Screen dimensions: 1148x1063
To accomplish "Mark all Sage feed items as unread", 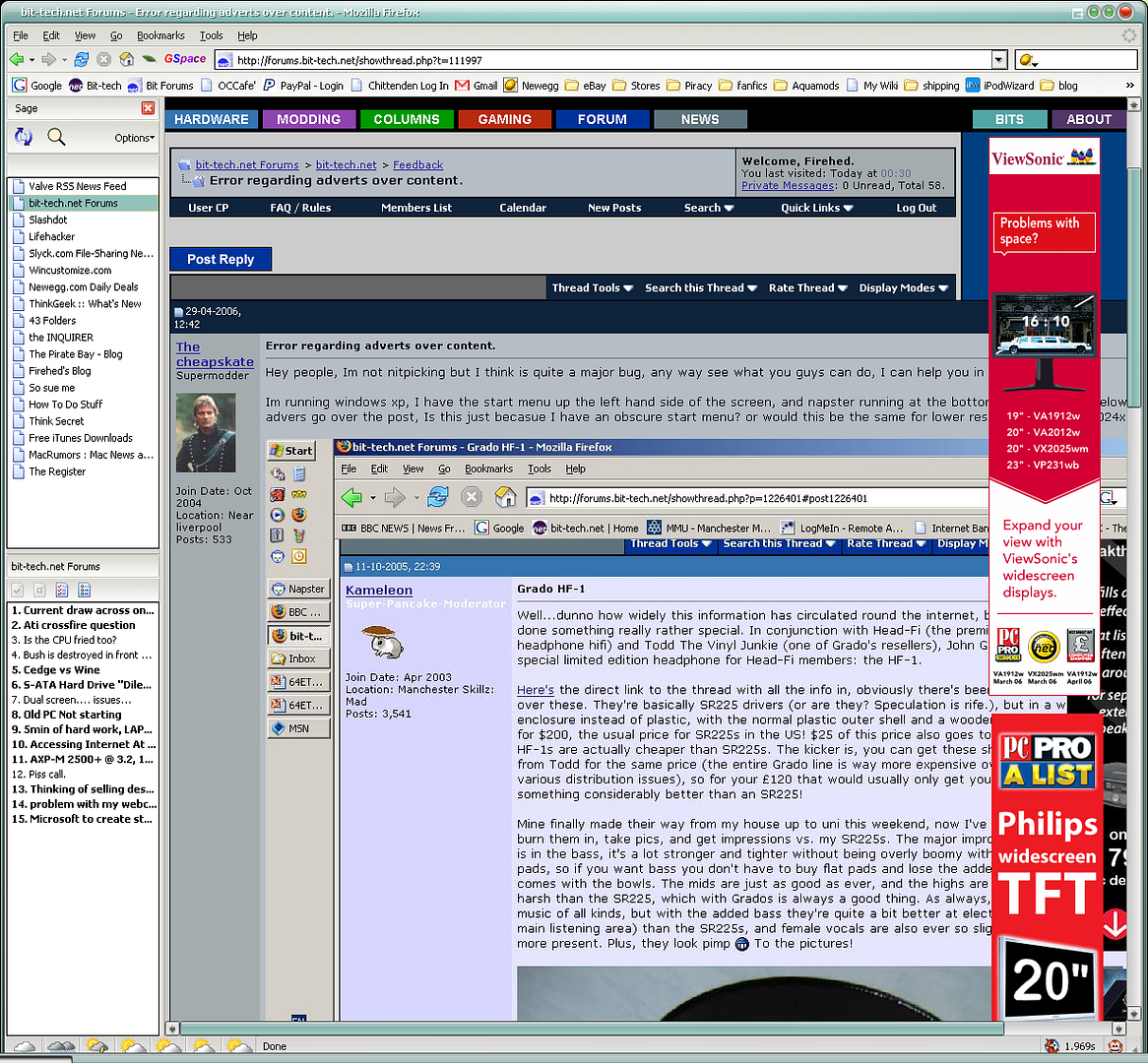I will [x=85, y=590].
